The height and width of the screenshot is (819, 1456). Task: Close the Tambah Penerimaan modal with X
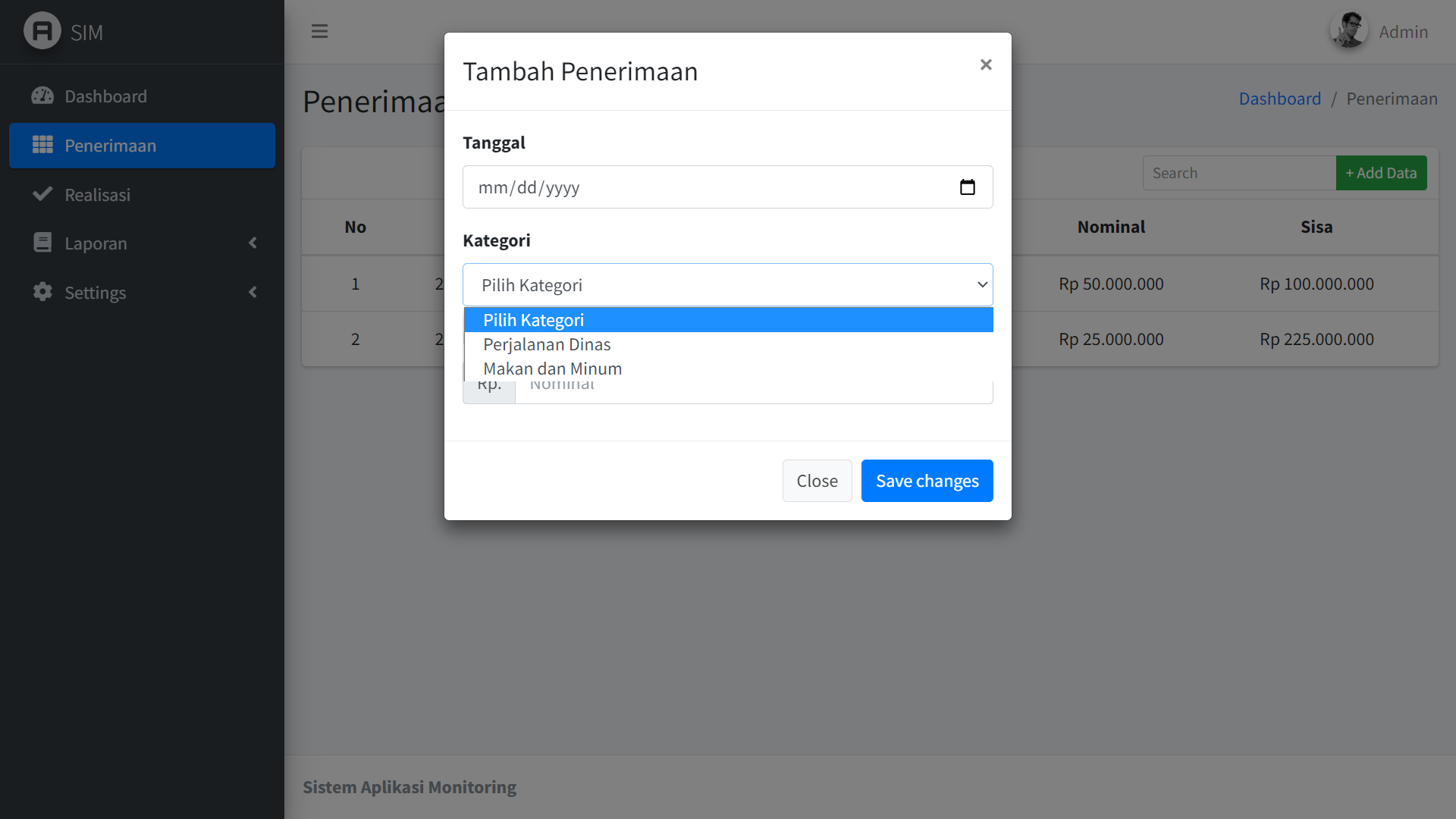click(x=985, y=65)
